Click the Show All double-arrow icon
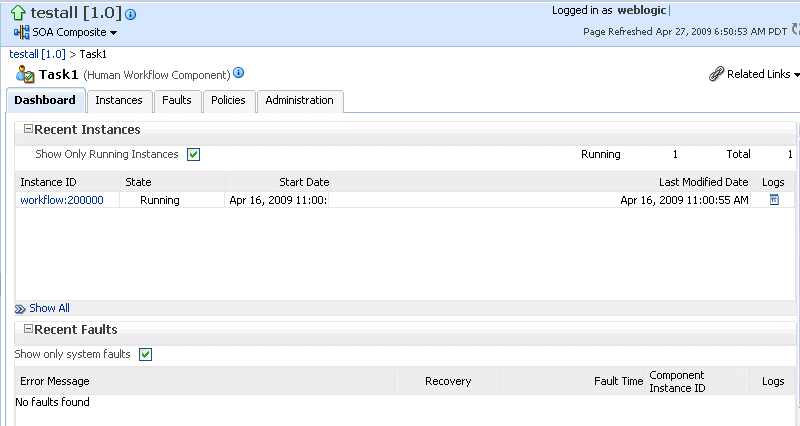This screenshot has height=426, width=800. [x=20, y=309]
